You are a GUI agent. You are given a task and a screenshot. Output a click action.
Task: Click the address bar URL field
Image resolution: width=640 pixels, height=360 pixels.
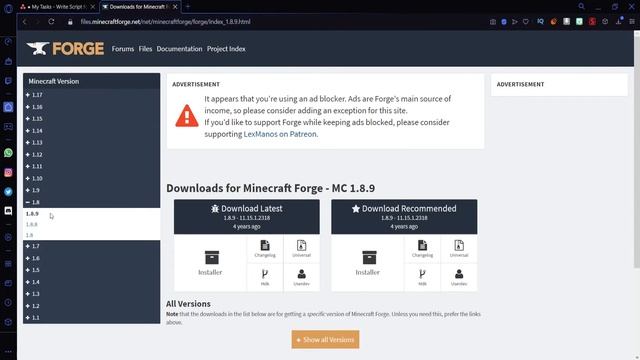click(165, 22)
